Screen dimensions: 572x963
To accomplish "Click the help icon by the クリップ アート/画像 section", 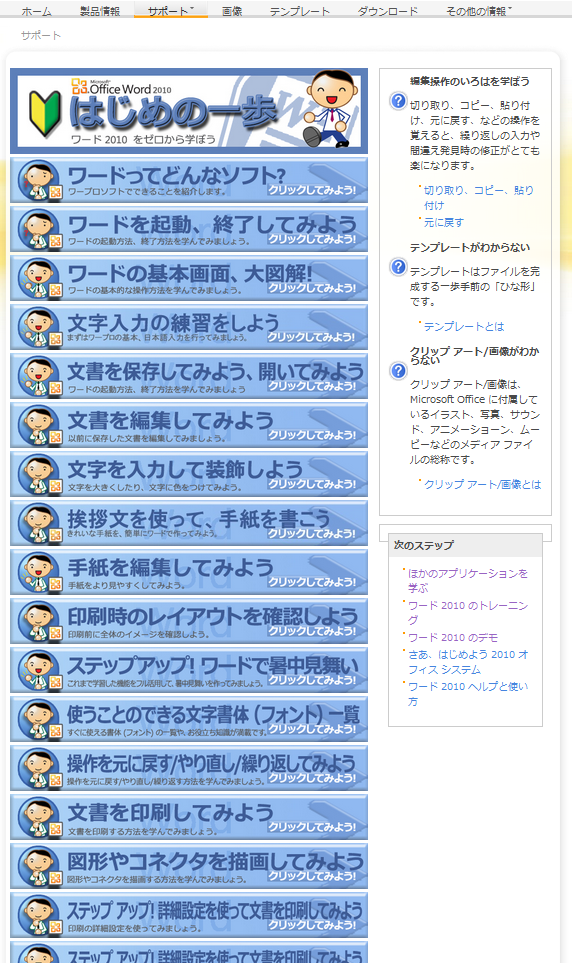I will pos(398,370).
